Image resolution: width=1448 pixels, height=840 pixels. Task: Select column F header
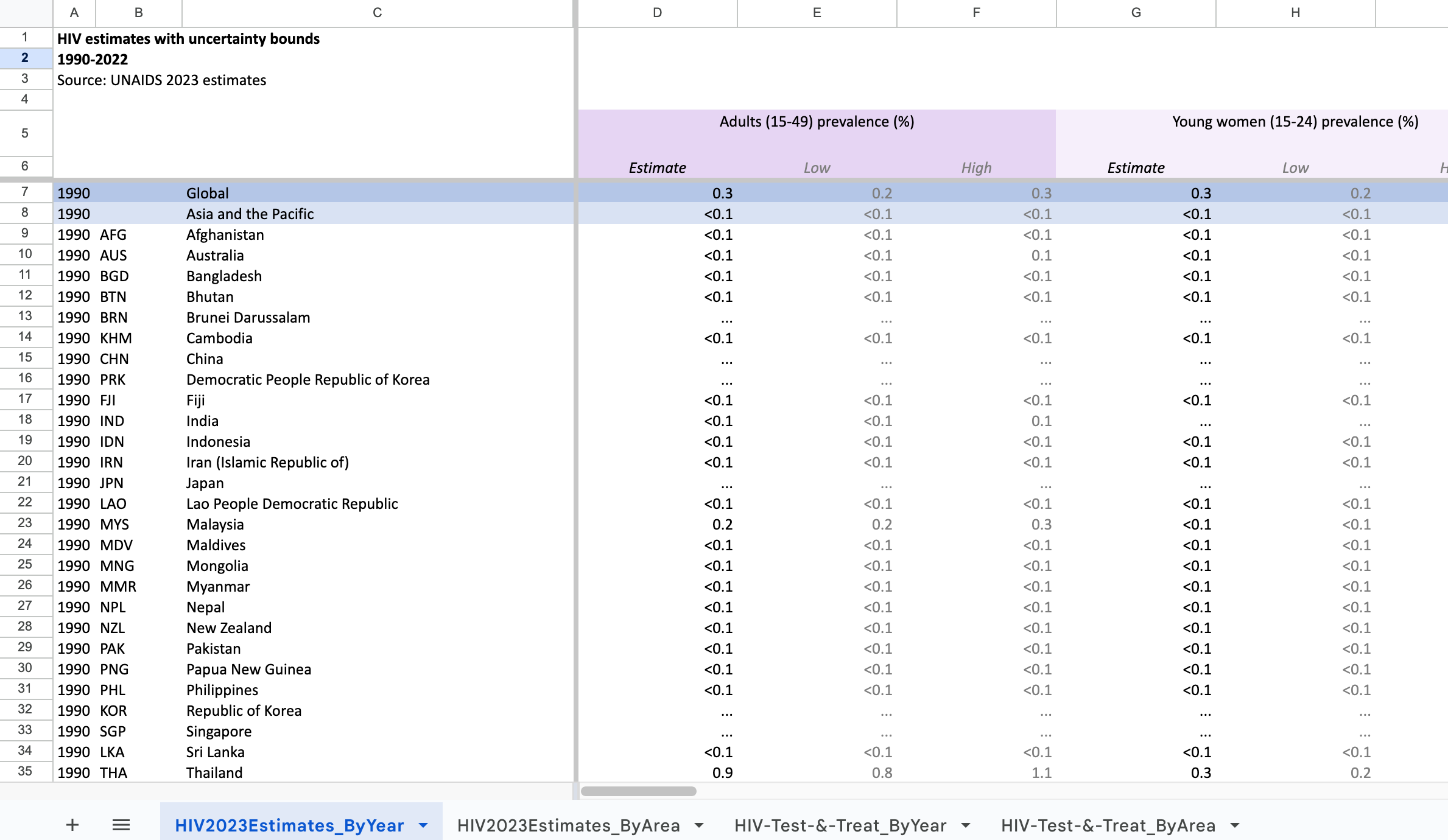977,13
